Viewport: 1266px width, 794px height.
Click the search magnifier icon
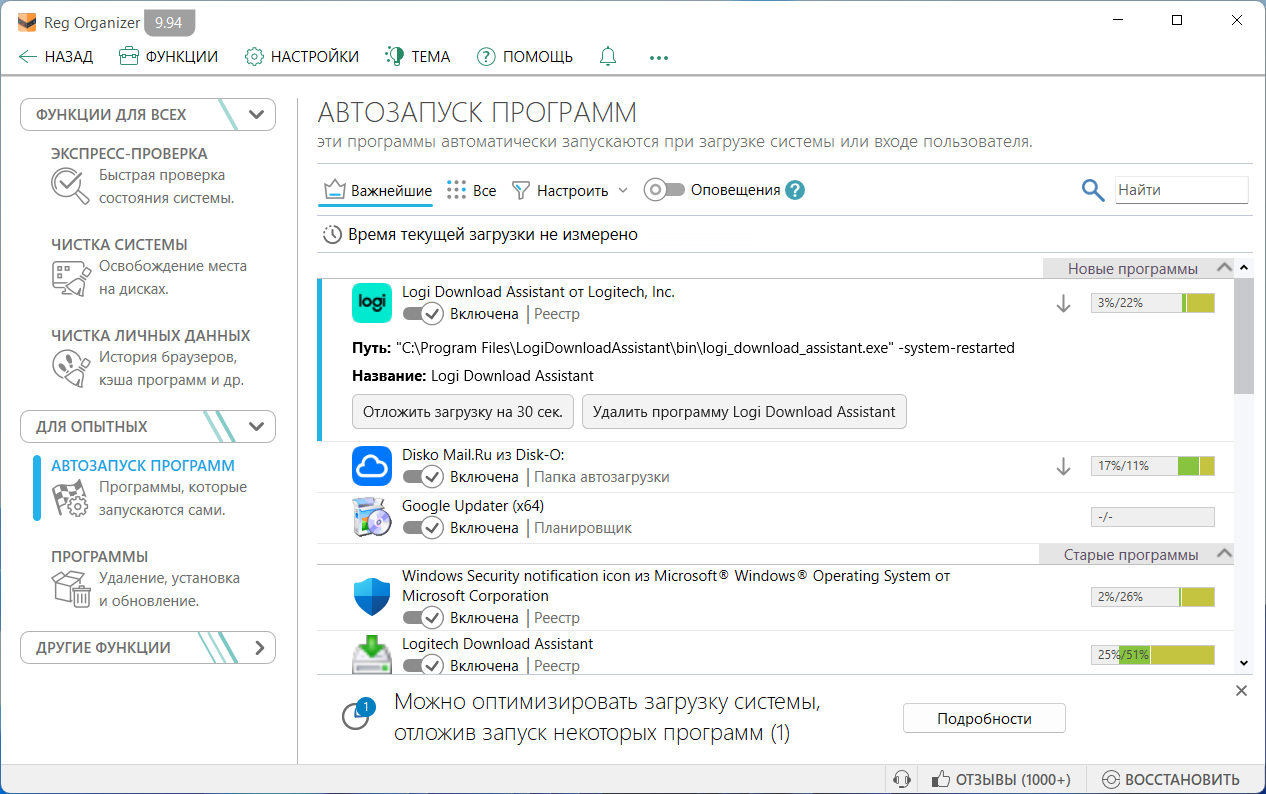click(1093, 190)
